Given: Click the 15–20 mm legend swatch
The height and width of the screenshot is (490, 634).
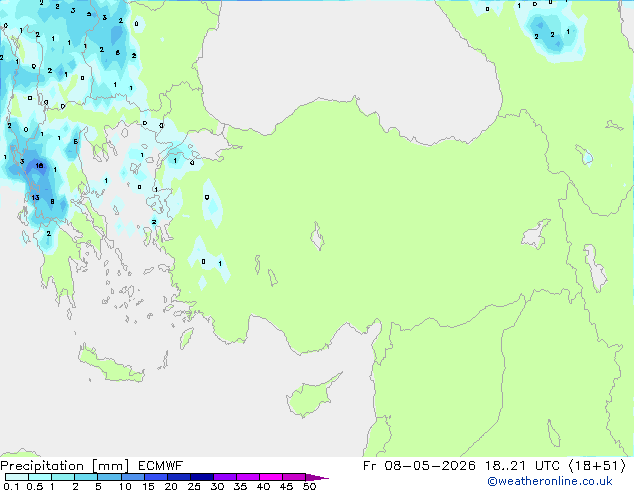Looking at the screenshot, I should (x=156, y=477).
